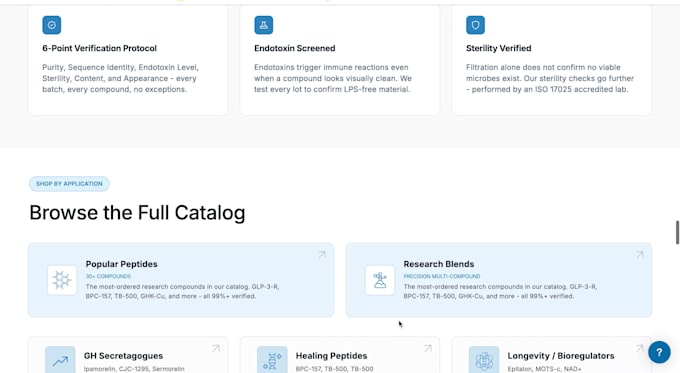Open Longevity / Bioregulators via its arrow icon

pyautogui.click(x=639, y=348)
